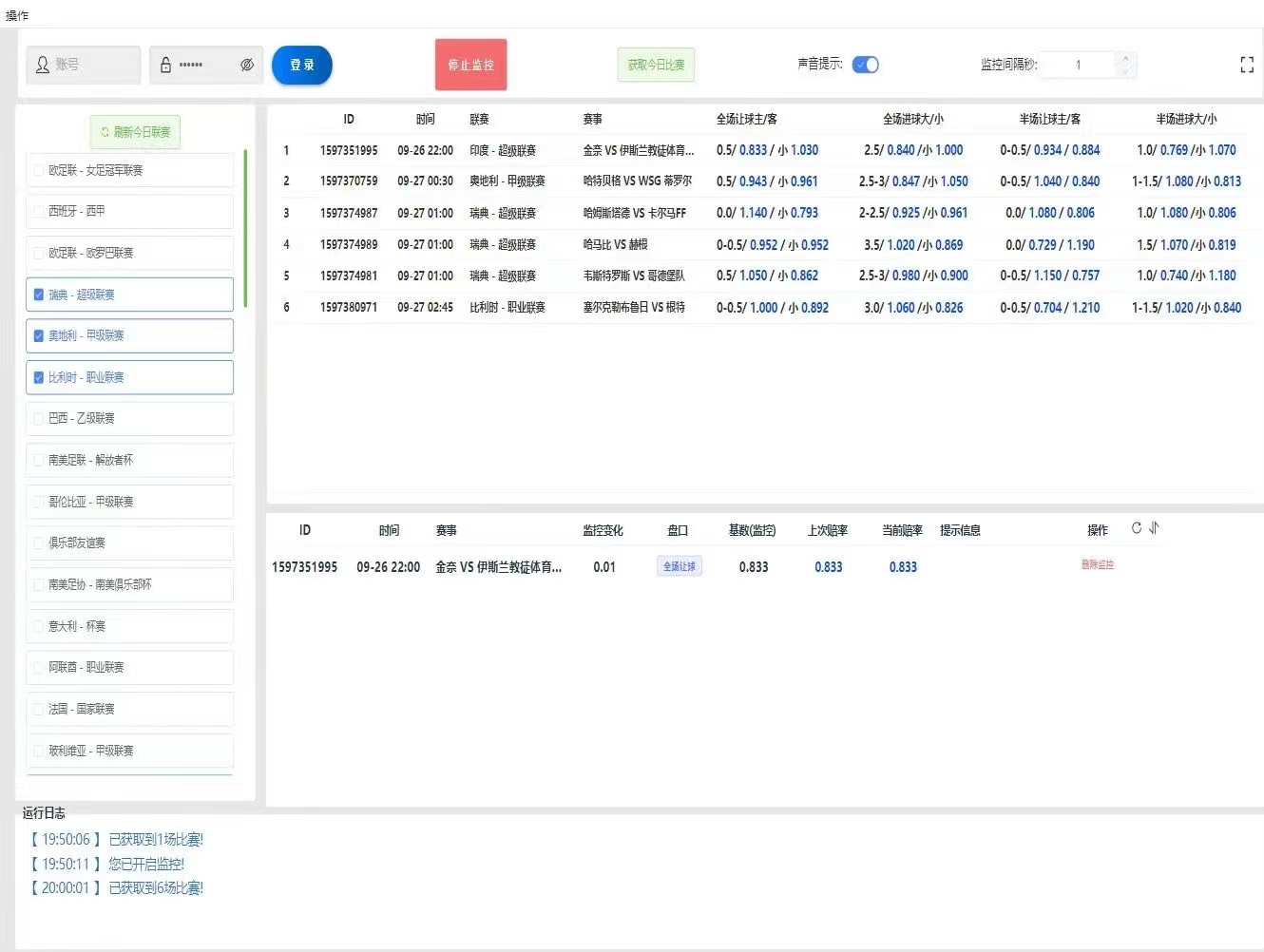Screen dimensions: 1264x952
Task: Enable the 西班牙 - 西甲 checkbox
Action: (x=38, y=211)
